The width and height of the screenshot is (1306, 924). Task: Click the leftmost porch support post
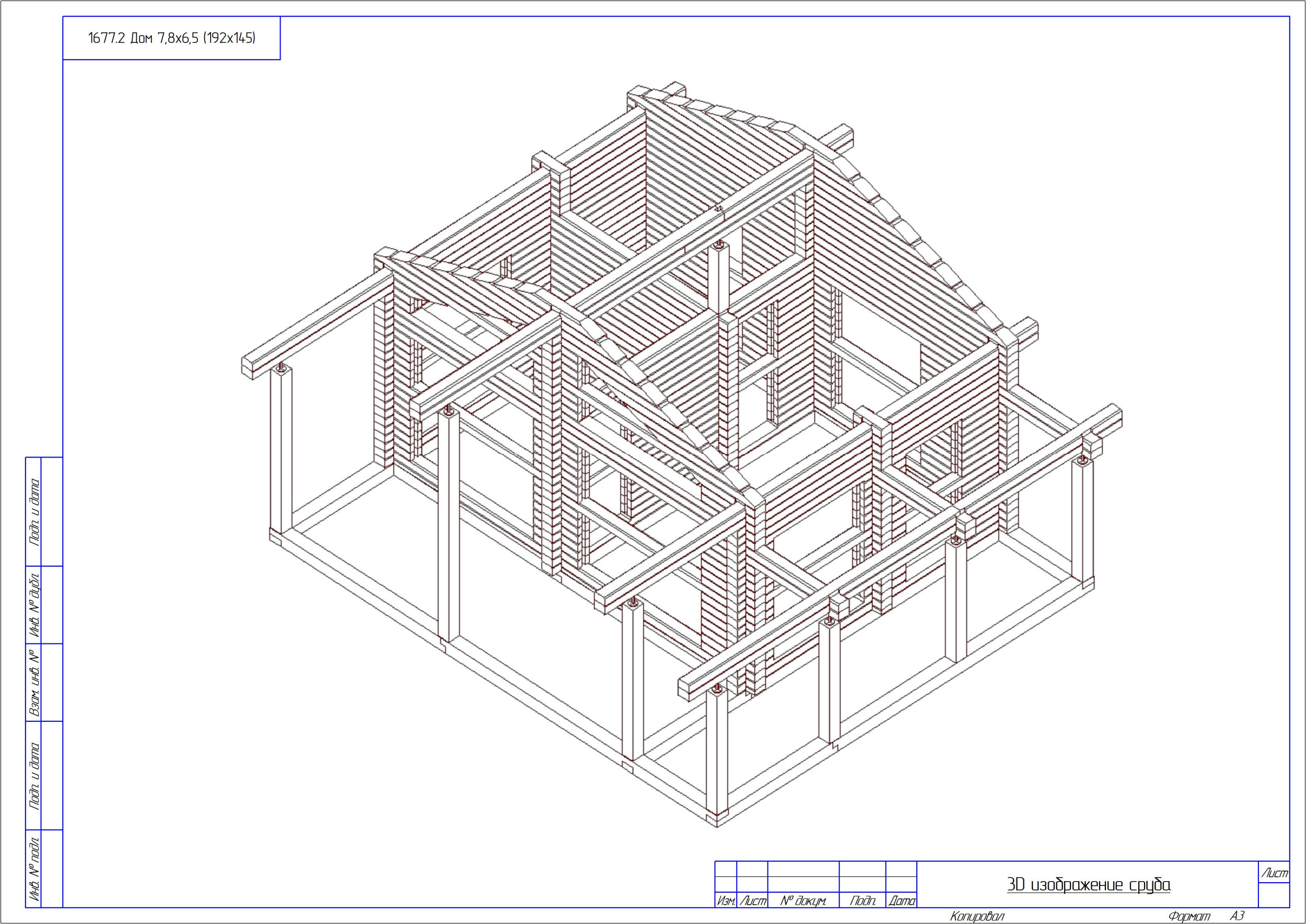282,452
